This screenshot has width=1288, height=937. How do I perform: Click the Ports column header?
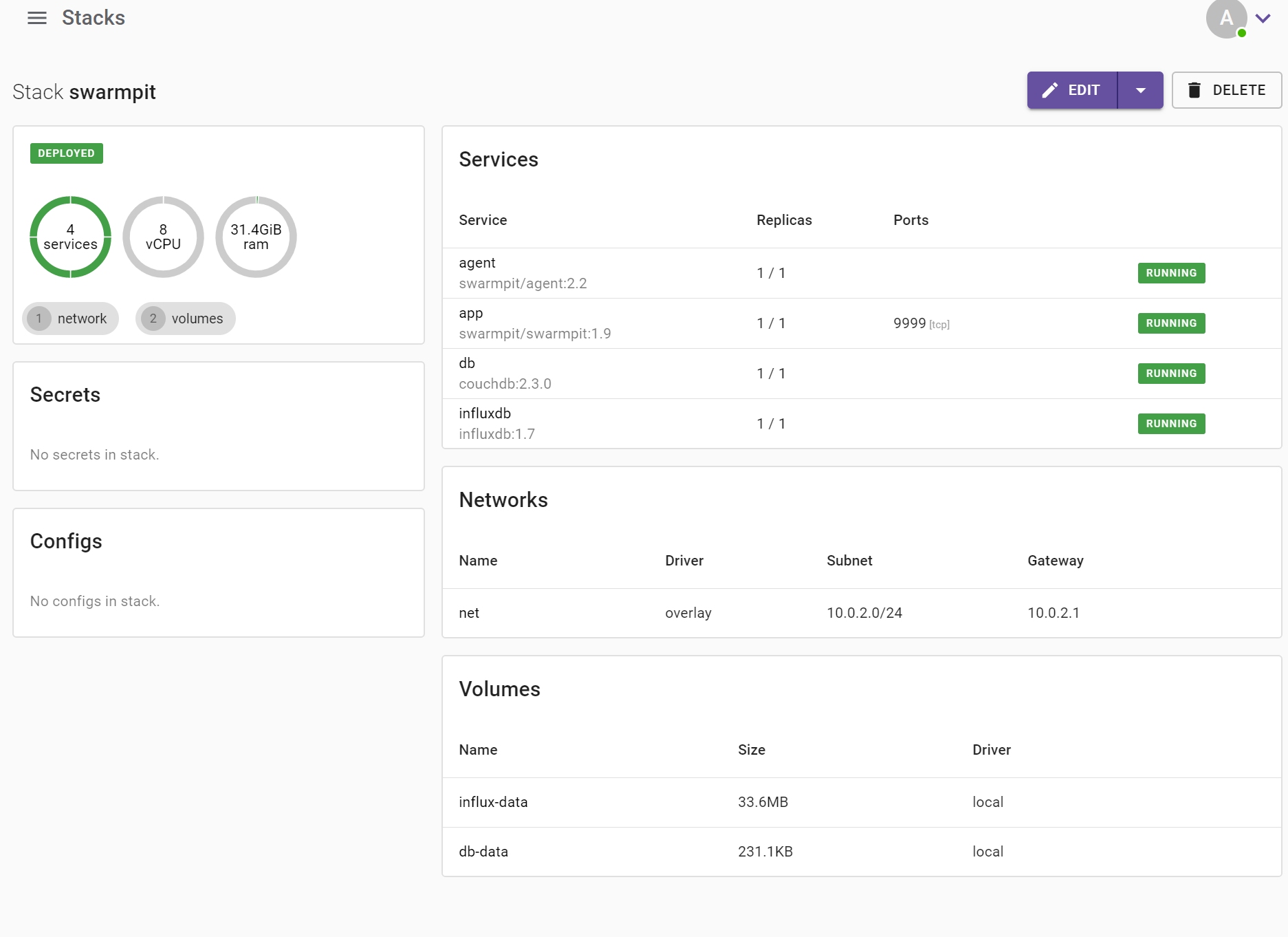[x=910, y=220]
